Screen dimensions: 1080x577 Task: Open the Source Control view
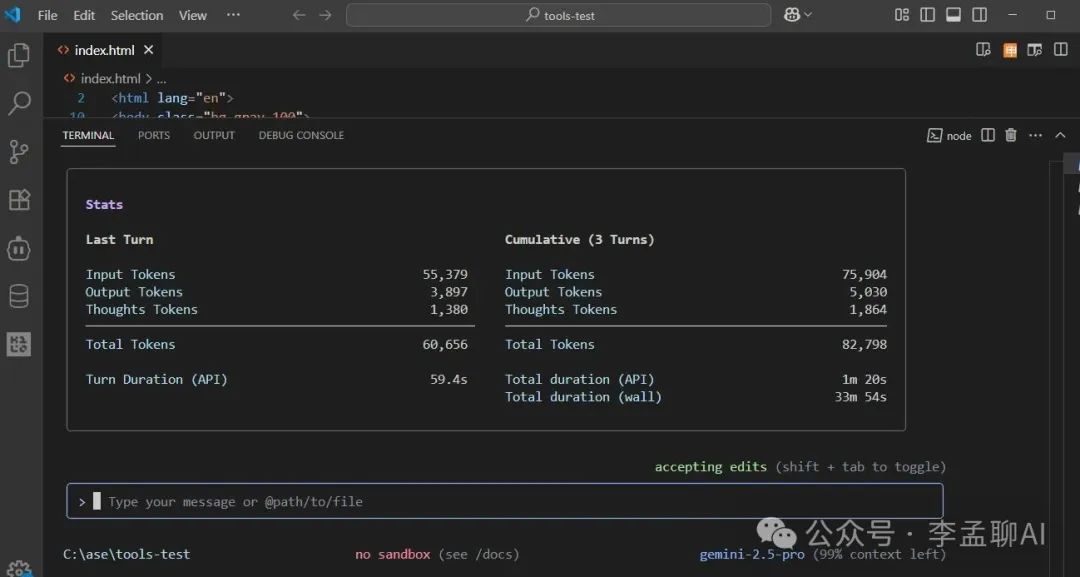click(19, 151)
